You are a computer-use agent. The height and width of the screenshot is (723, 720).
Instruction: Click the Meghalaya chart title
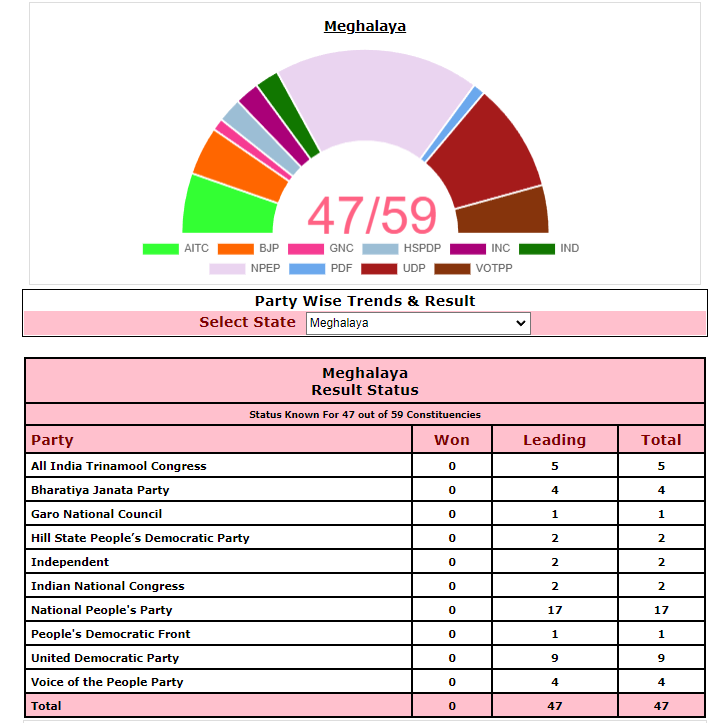(x=365, y=26)
